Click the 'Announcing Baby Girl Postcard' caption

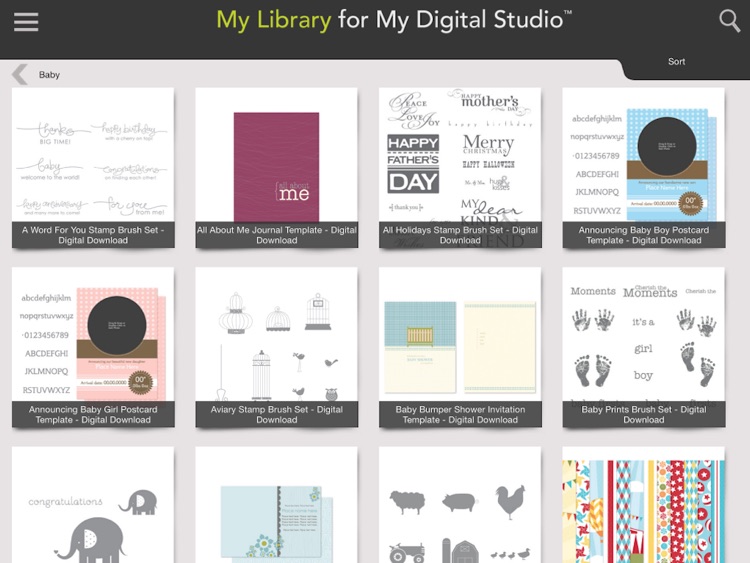click(x=93, y=414)
